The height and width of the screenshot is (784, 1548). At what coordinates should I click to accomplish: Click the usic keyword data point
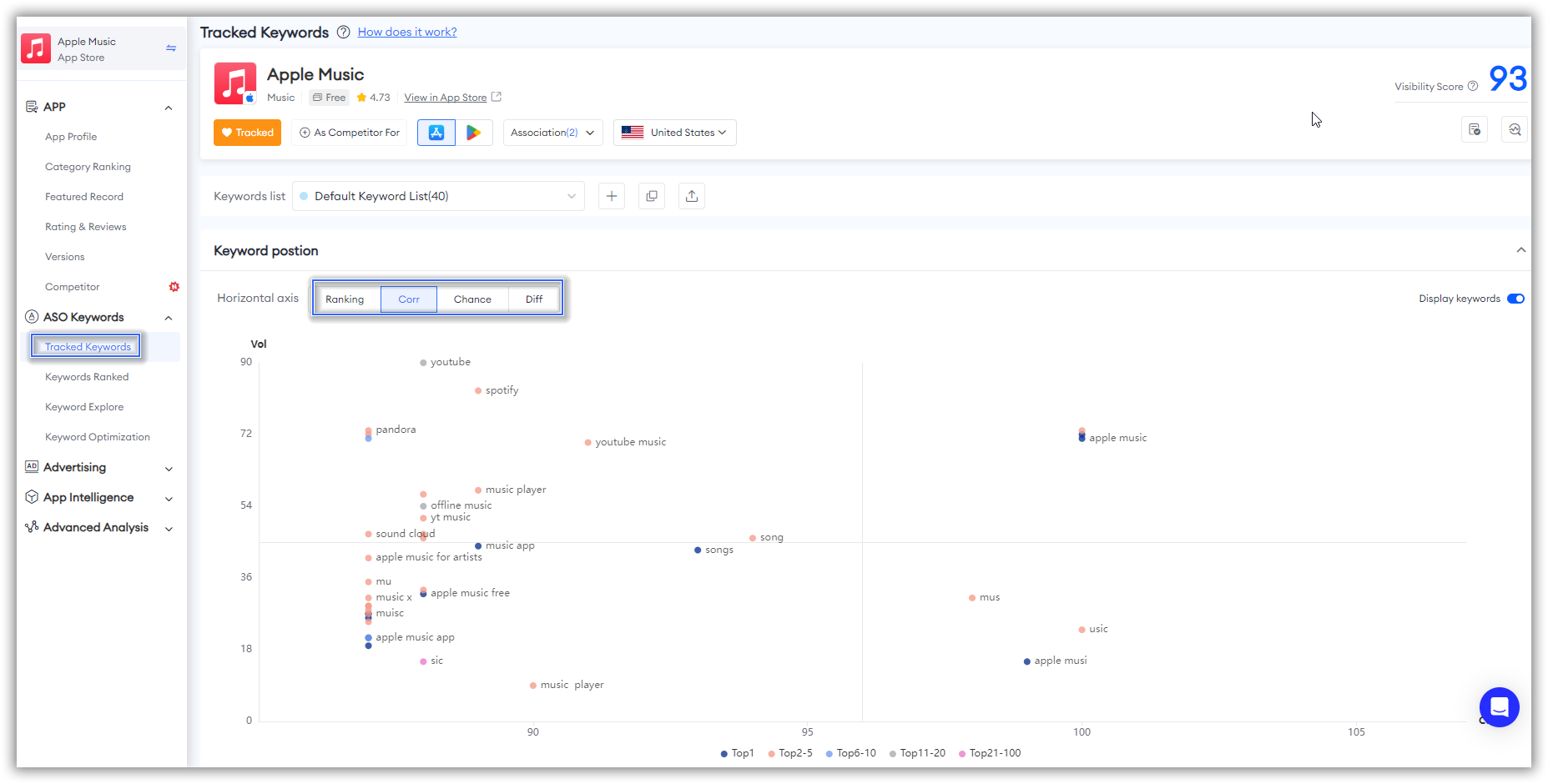1082,630
